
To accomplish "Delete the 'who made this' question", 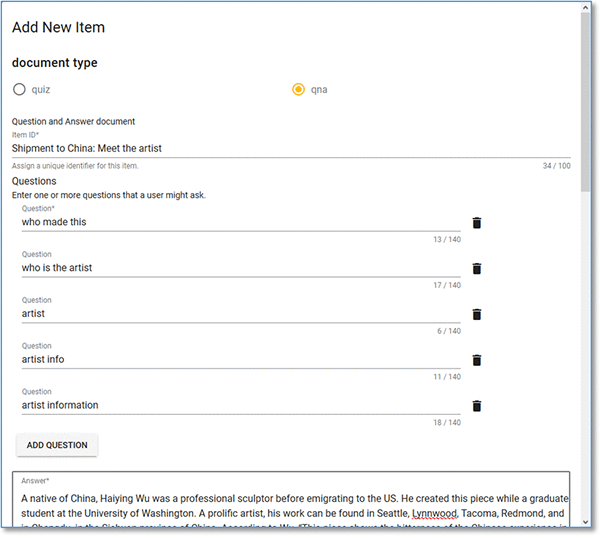I will click(x=476, y=223).
